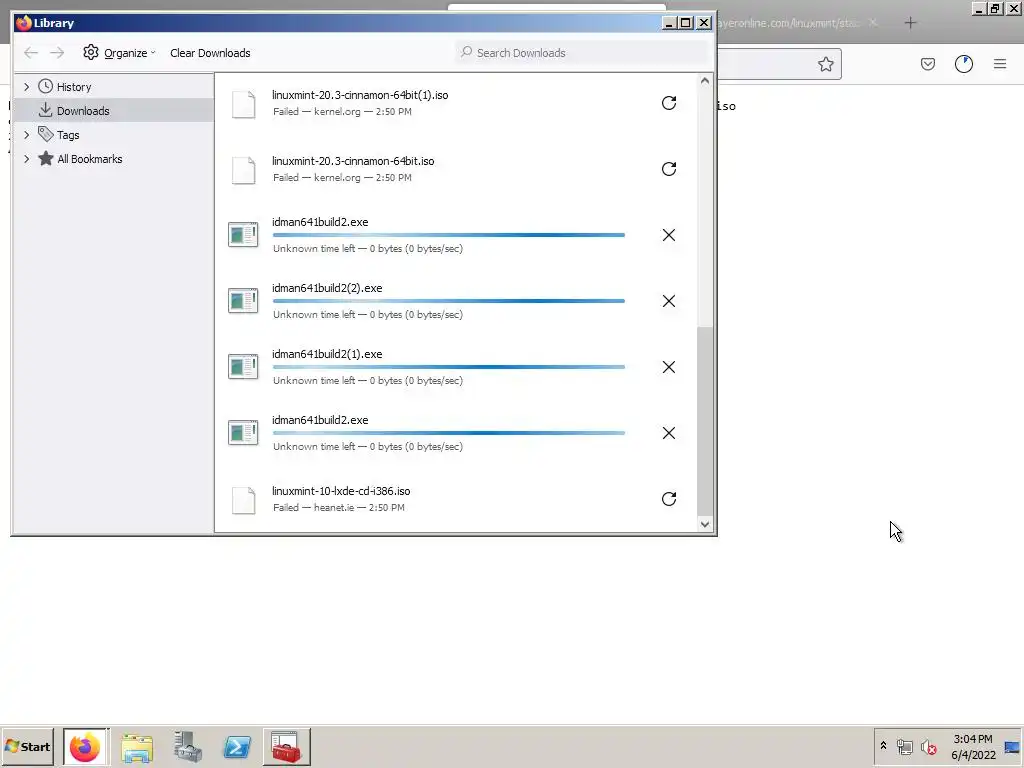Screen dimensions: 1024x768
Task: Select All Bookmarks in the sidebar
Action: 89,159
